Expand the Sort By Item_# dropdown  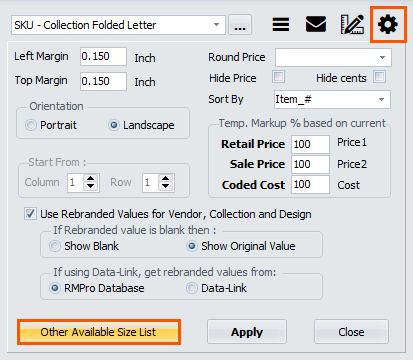332,99
